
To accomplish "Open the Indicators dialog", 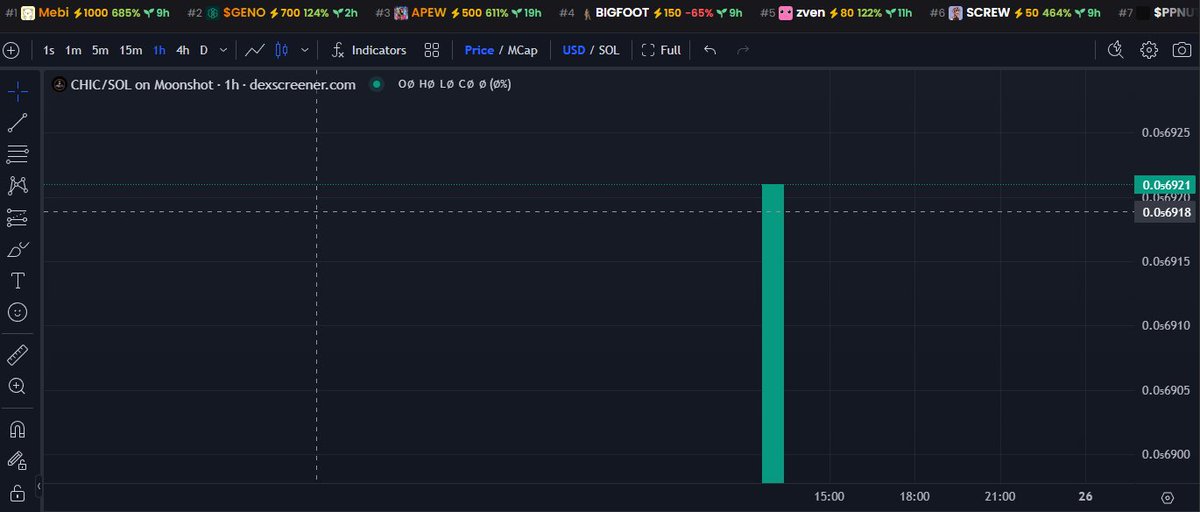I will (368, 50).
